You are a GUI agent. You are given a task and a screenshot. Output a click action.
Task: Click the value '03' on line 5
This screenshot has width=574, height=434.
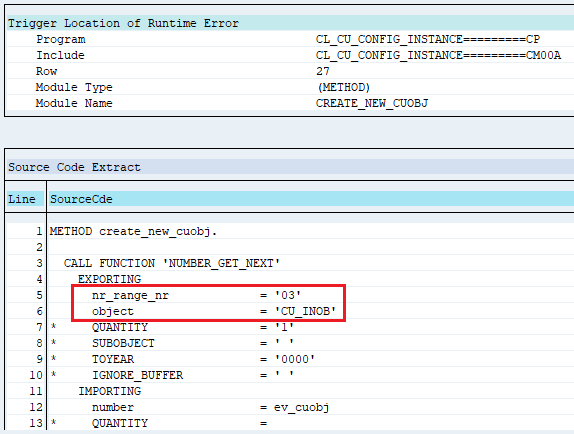point(288,295)
